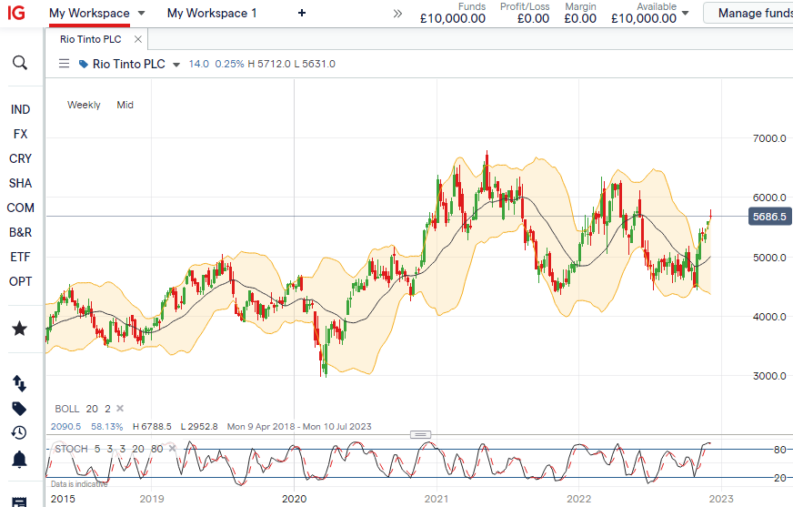Open the price tag icon in sidebar
Screen dimensions: 793x507
19,408
